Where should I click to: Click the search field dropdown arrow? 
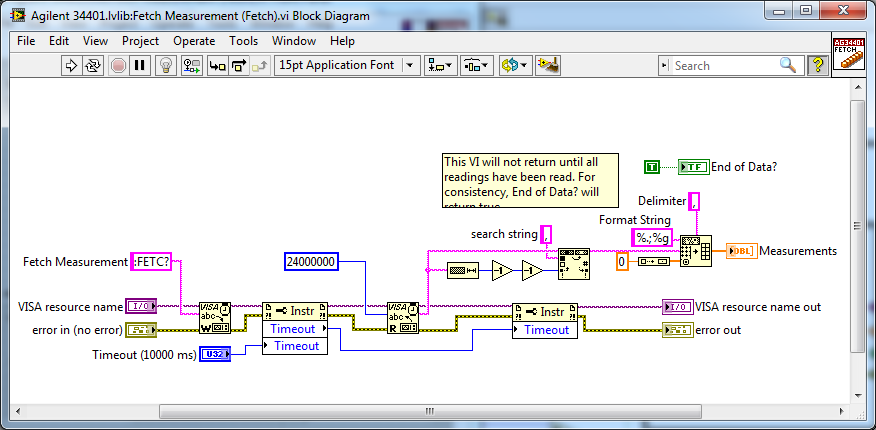[665, 65]
